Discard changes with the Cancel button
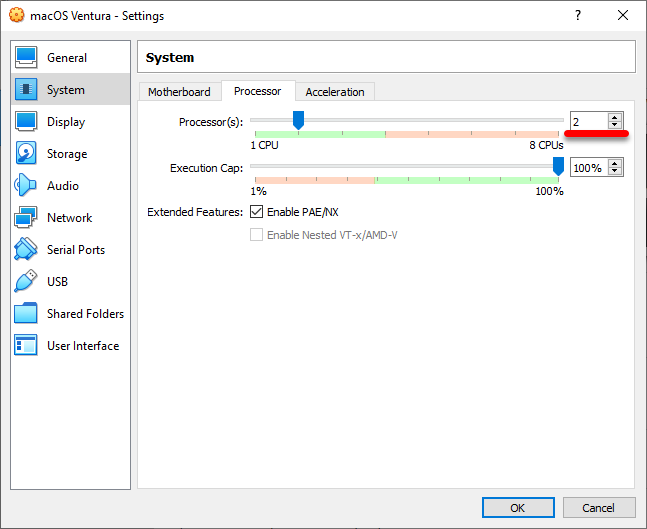Image resolution: width=647 pixels, height=529 pixels. pyautogui.click(x=599, y=508)
